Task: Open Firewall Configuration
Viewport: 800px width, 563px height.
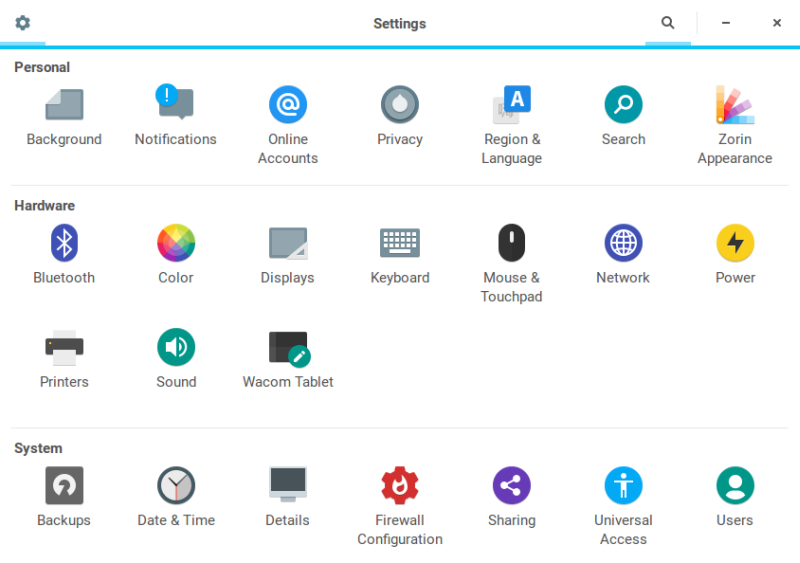Action: 400,486
